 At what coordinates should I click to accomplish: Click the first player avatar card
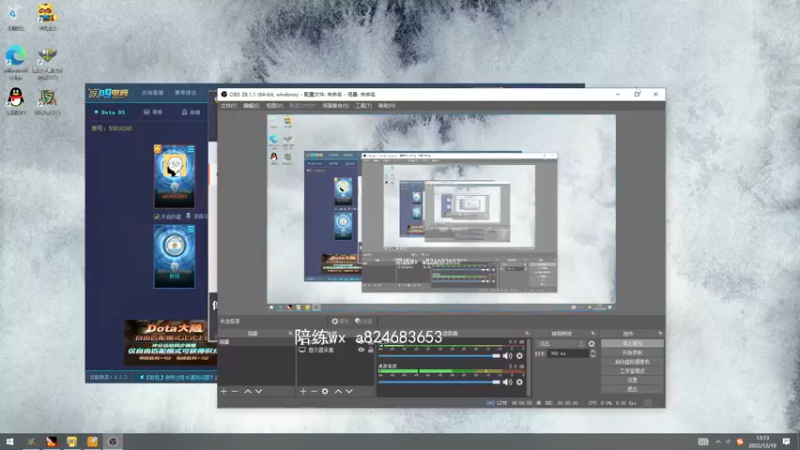[174, 177]
